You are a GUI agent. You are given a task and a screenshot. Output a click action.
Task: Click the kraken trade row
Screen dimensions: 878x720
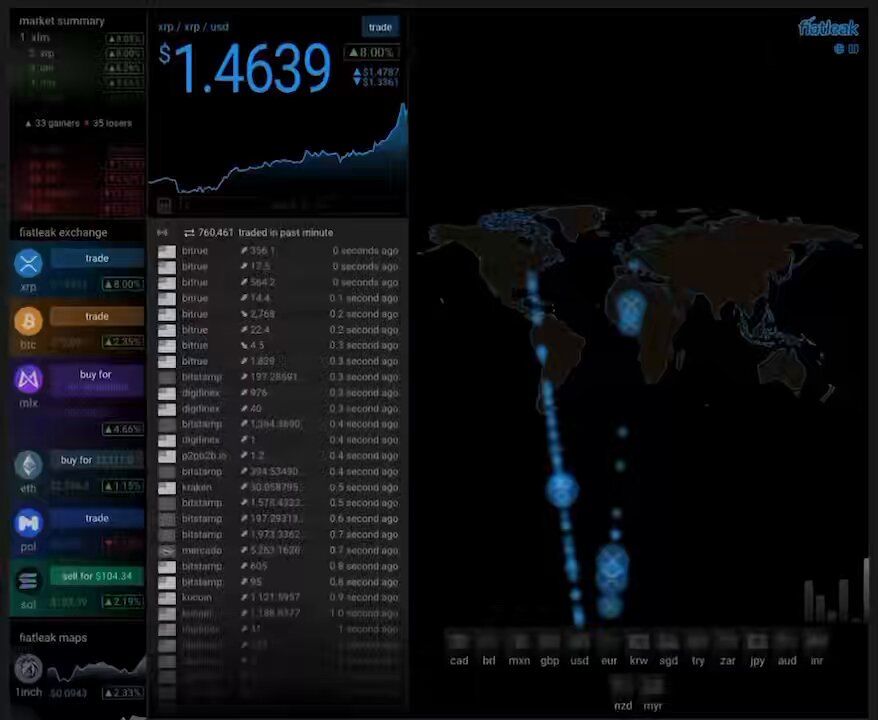tap(278, 488)
